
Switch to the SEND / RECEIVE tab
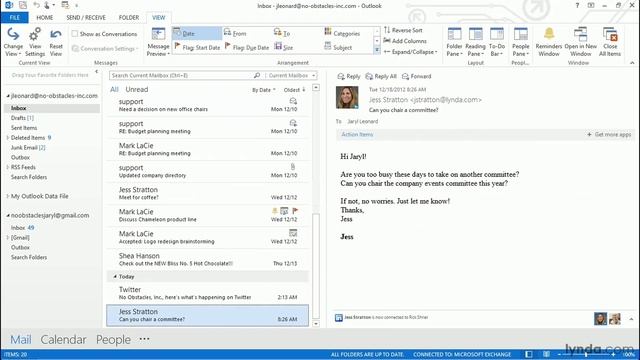pyautogui.click(x=86, y=18)
